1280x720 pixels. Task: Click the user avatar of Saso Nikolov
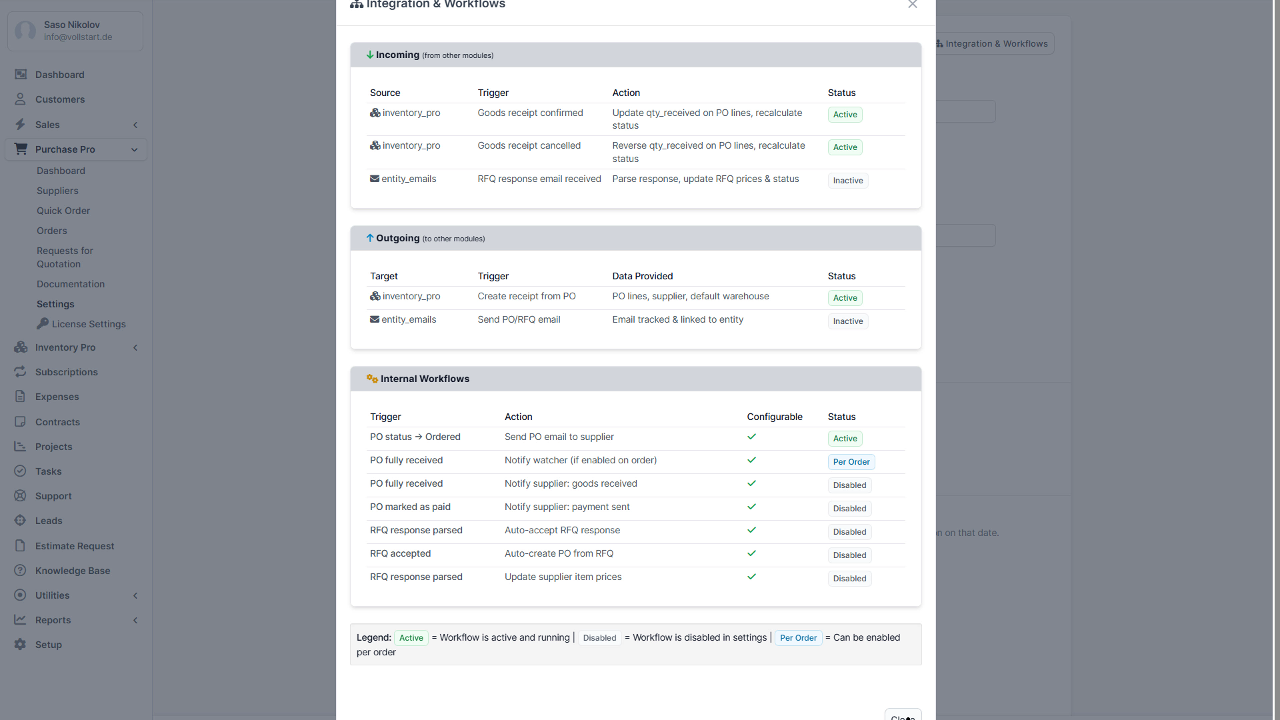[26, 31]
